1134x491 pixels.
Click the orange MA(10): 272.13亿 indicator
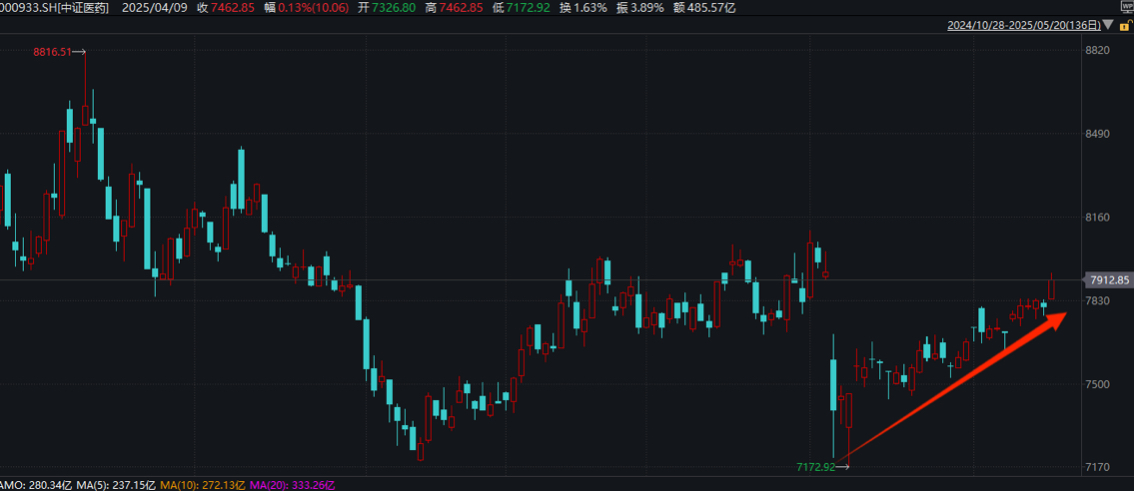pos(202,484)
